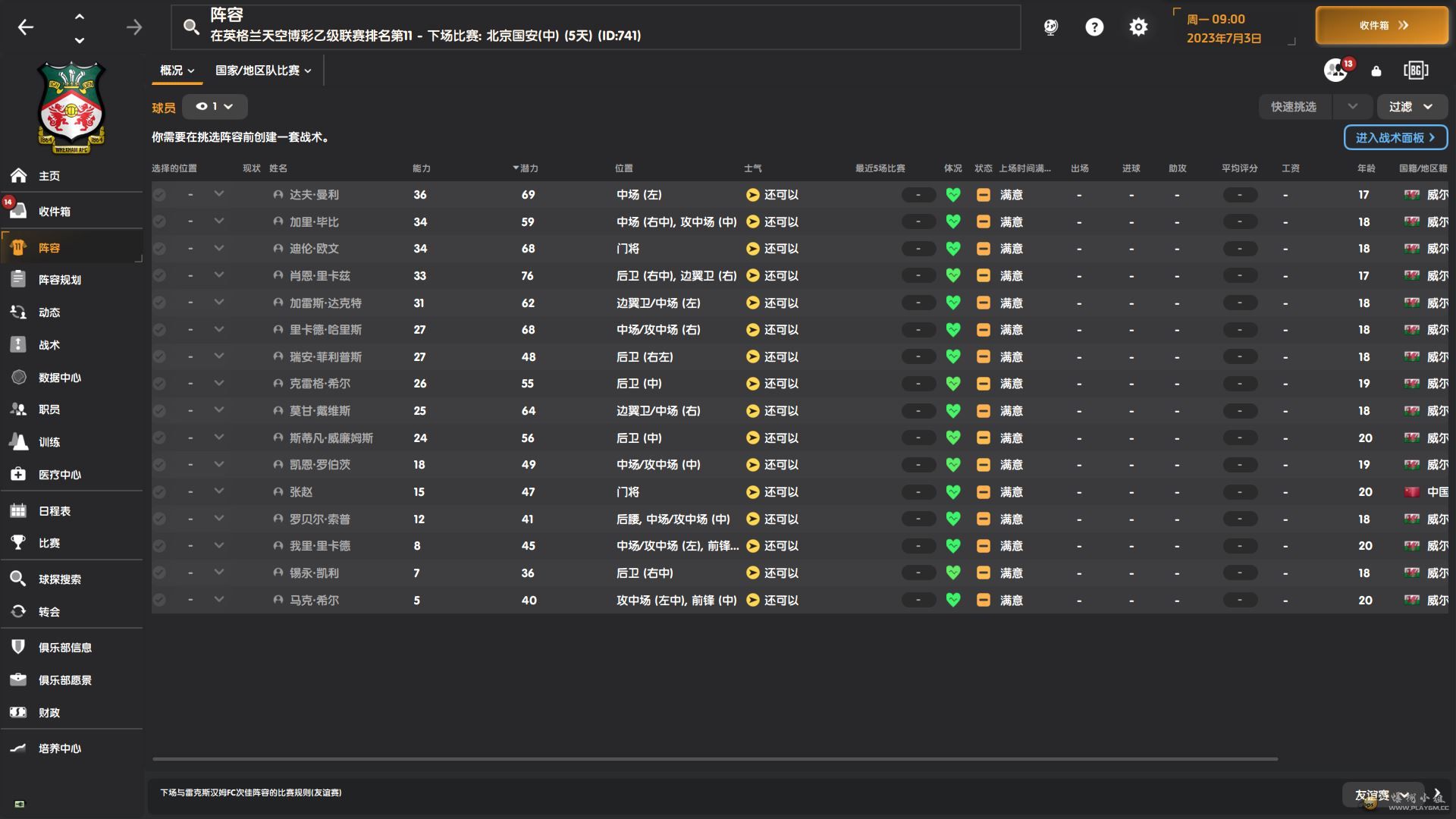Go to 医疗中心 medical centre
Screen dimensions: 1456x819
(59, 475)
